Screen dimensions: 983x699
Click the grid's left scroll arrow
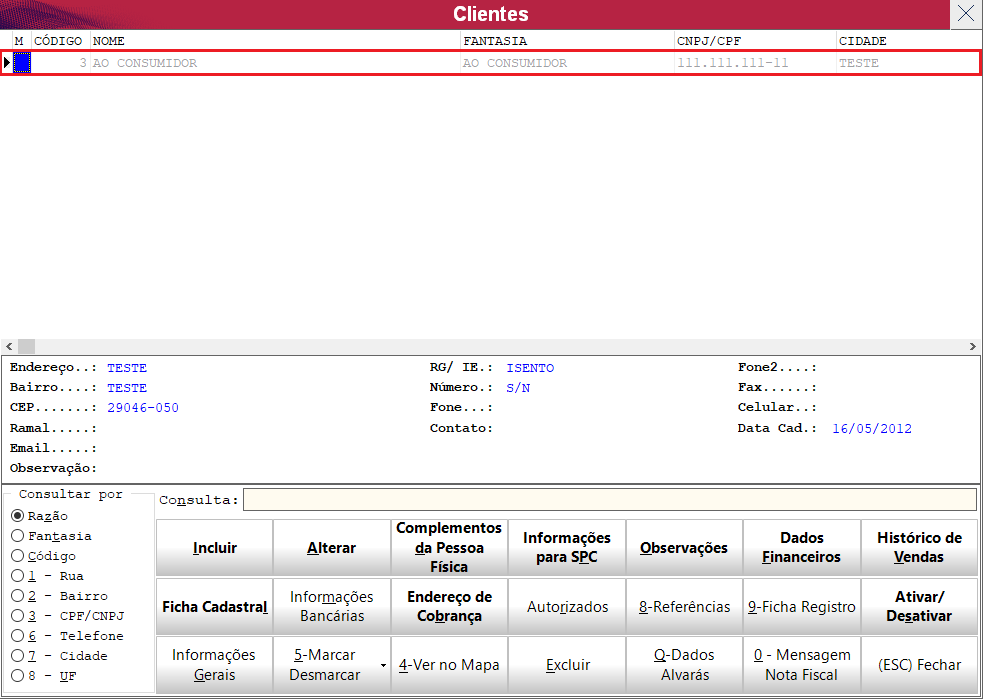click(x=9, y=346)
